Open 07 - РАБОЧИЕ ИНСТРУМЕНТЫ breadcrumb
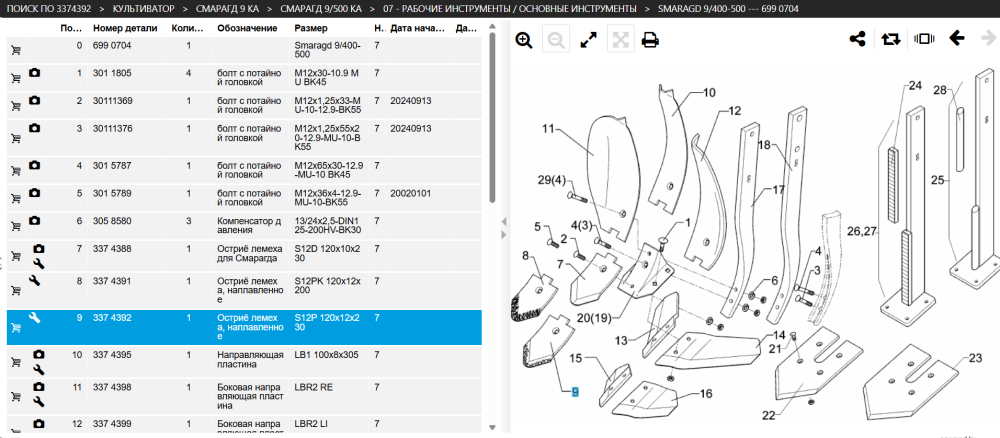Viewport: 1000px width, 438px height. 510,9
